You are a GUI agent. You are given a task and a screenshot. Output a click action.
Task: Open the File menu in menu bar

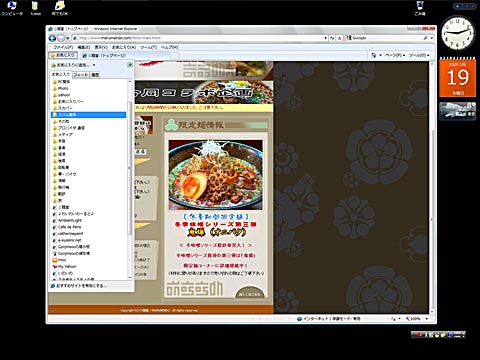coord(63,47)
